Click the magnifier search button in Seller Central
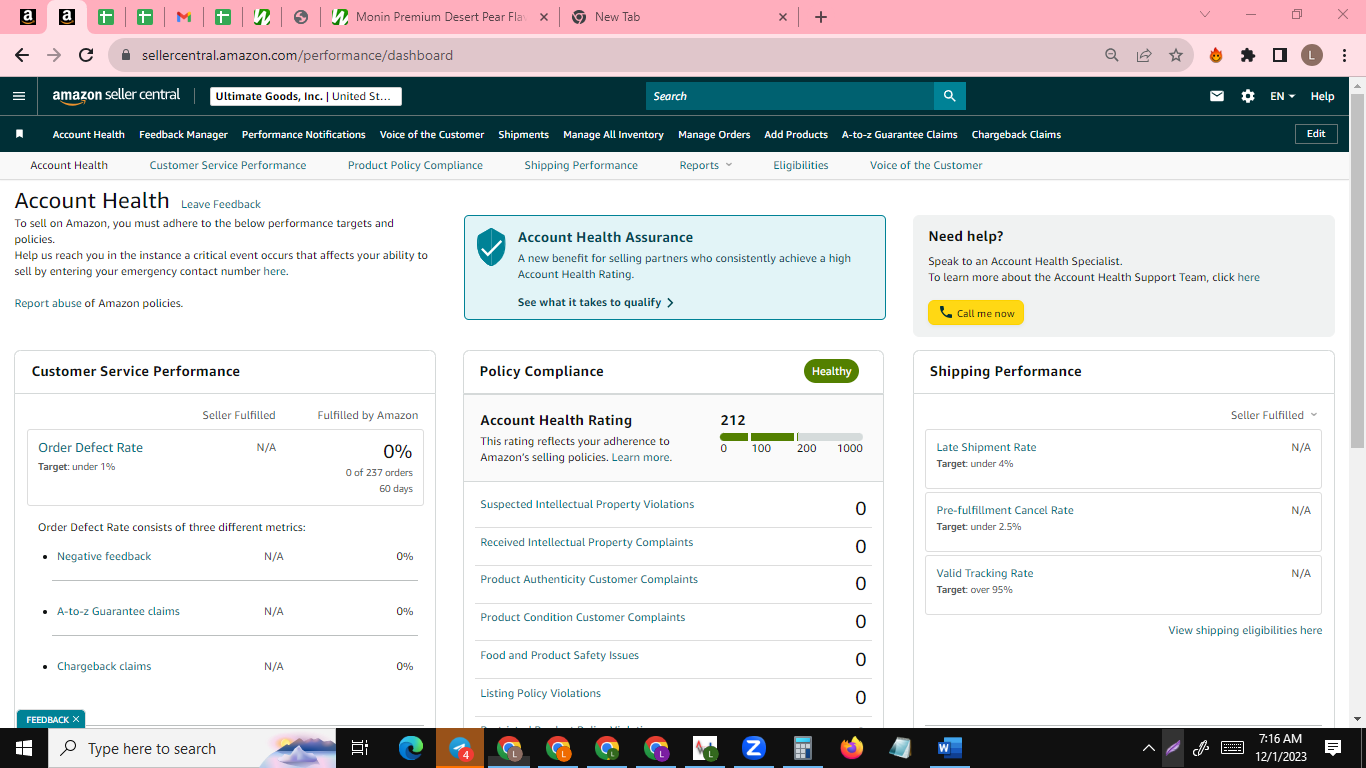The height and width of the screenshot is (768, 1366). 950,96
